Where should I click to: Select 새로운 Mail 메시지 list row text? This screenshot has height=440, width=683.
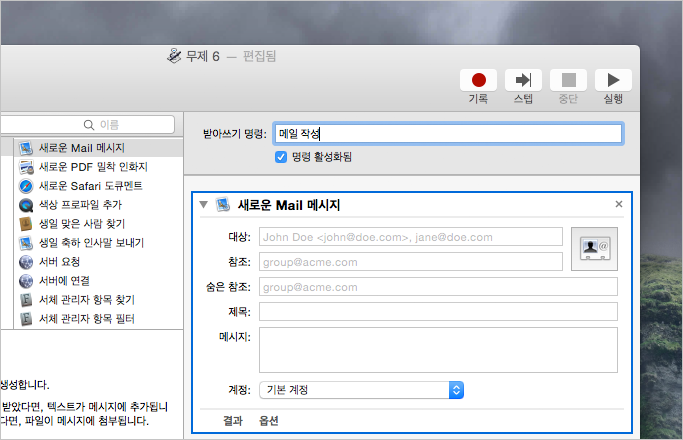point(82,148)
